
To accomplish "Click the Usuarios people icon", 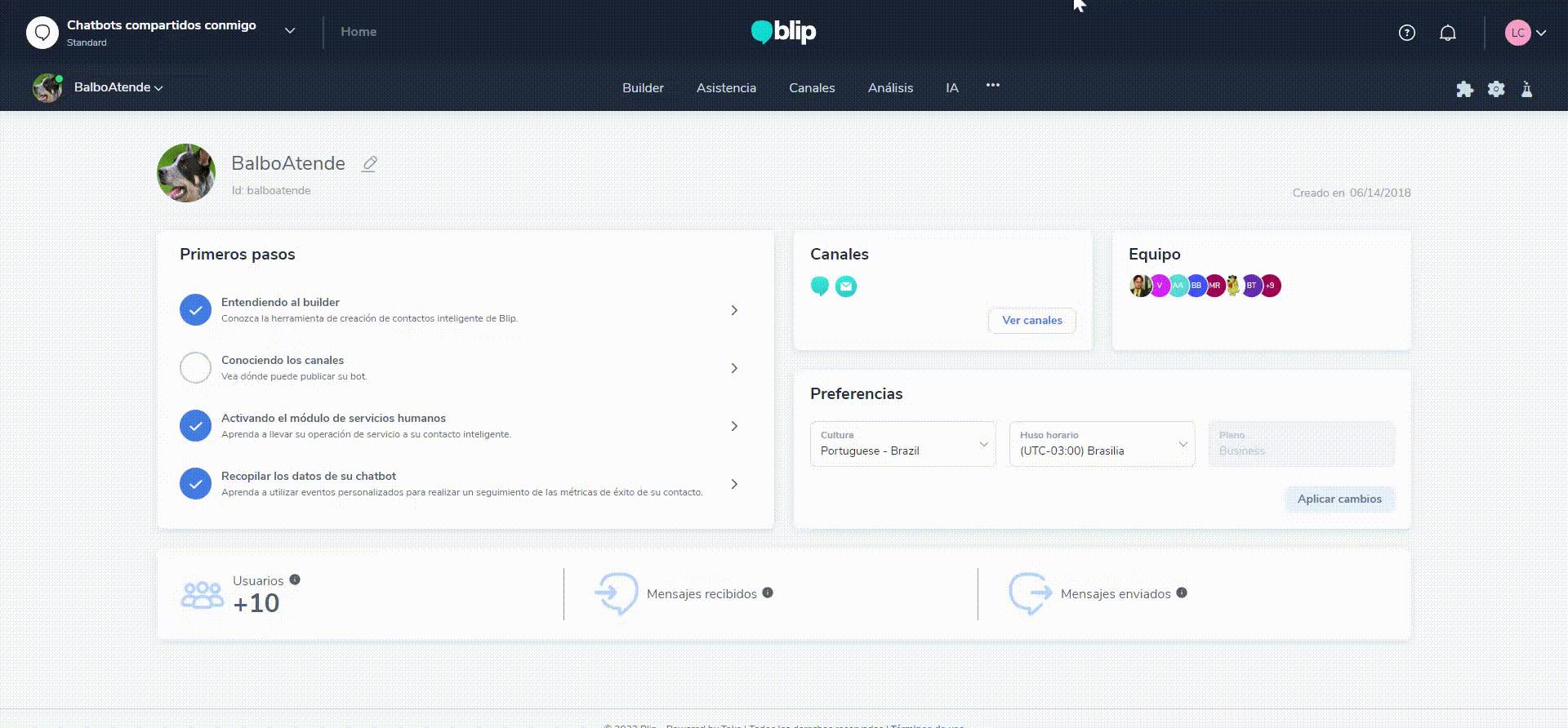I will pos(202,595).
